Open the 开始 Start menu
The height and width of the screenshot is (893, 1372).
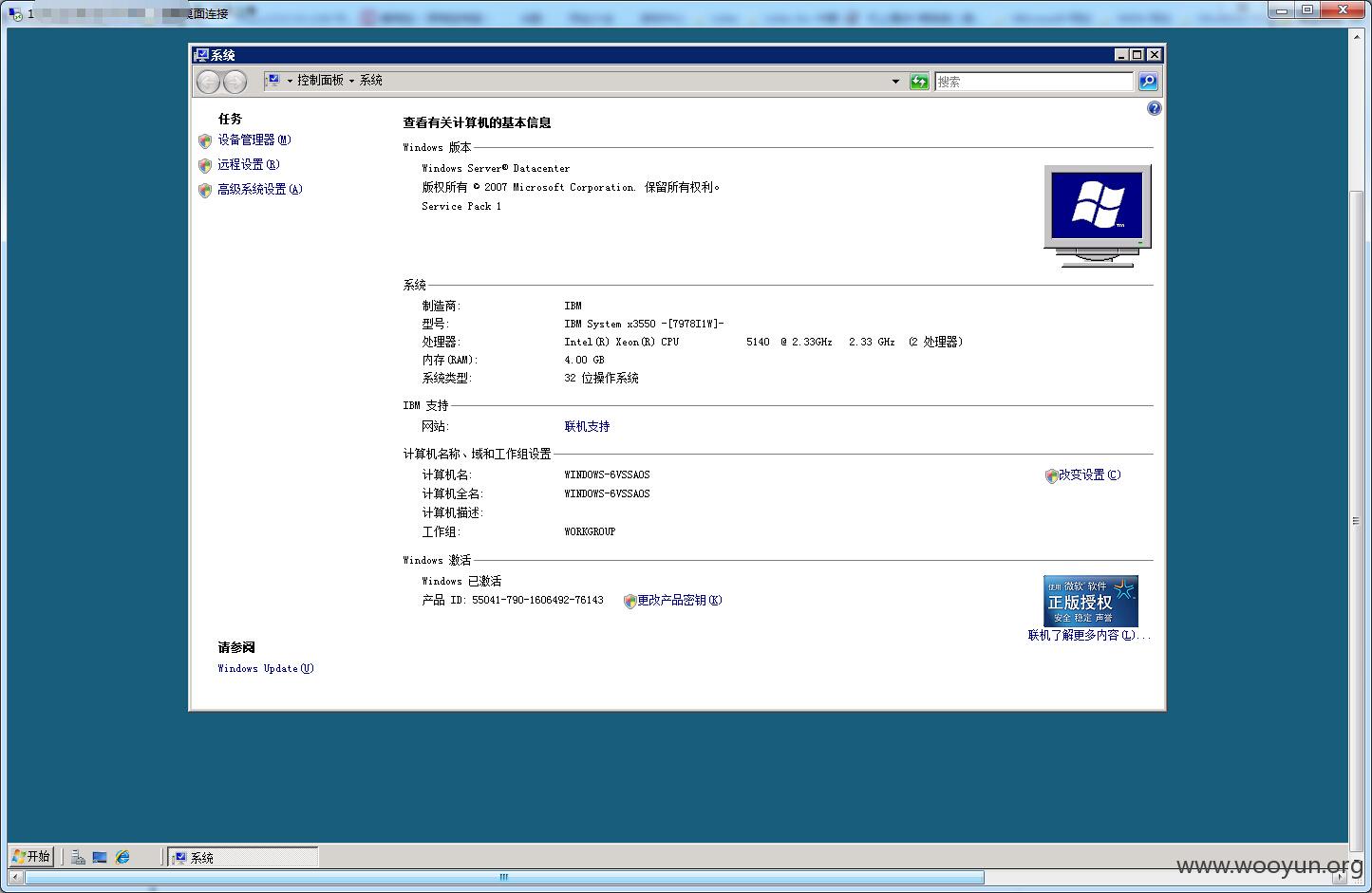31,856
